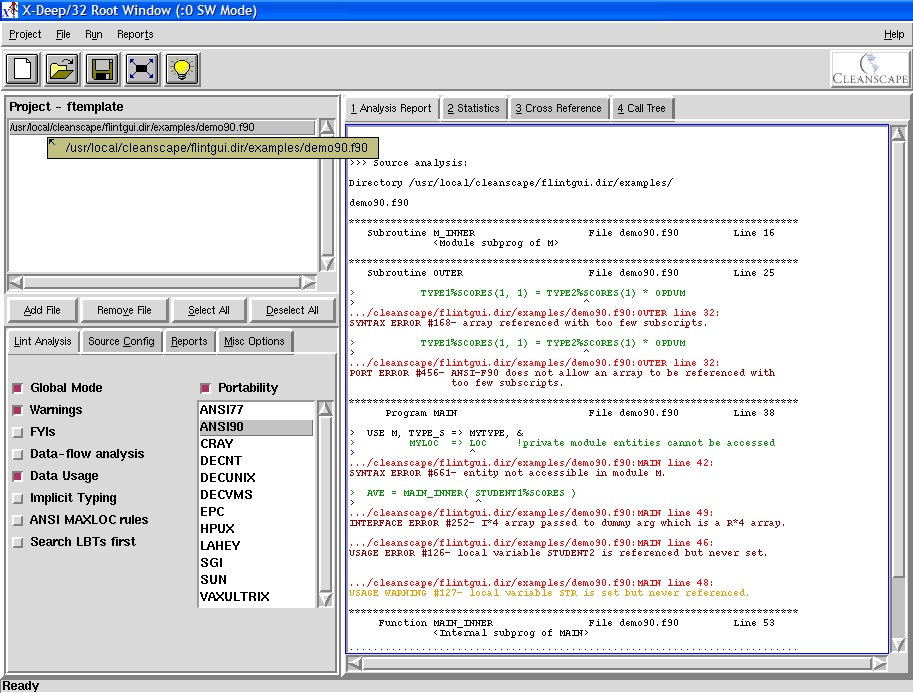
Task: Select DECVMS in portability list
Action: (x=256, y=494)
